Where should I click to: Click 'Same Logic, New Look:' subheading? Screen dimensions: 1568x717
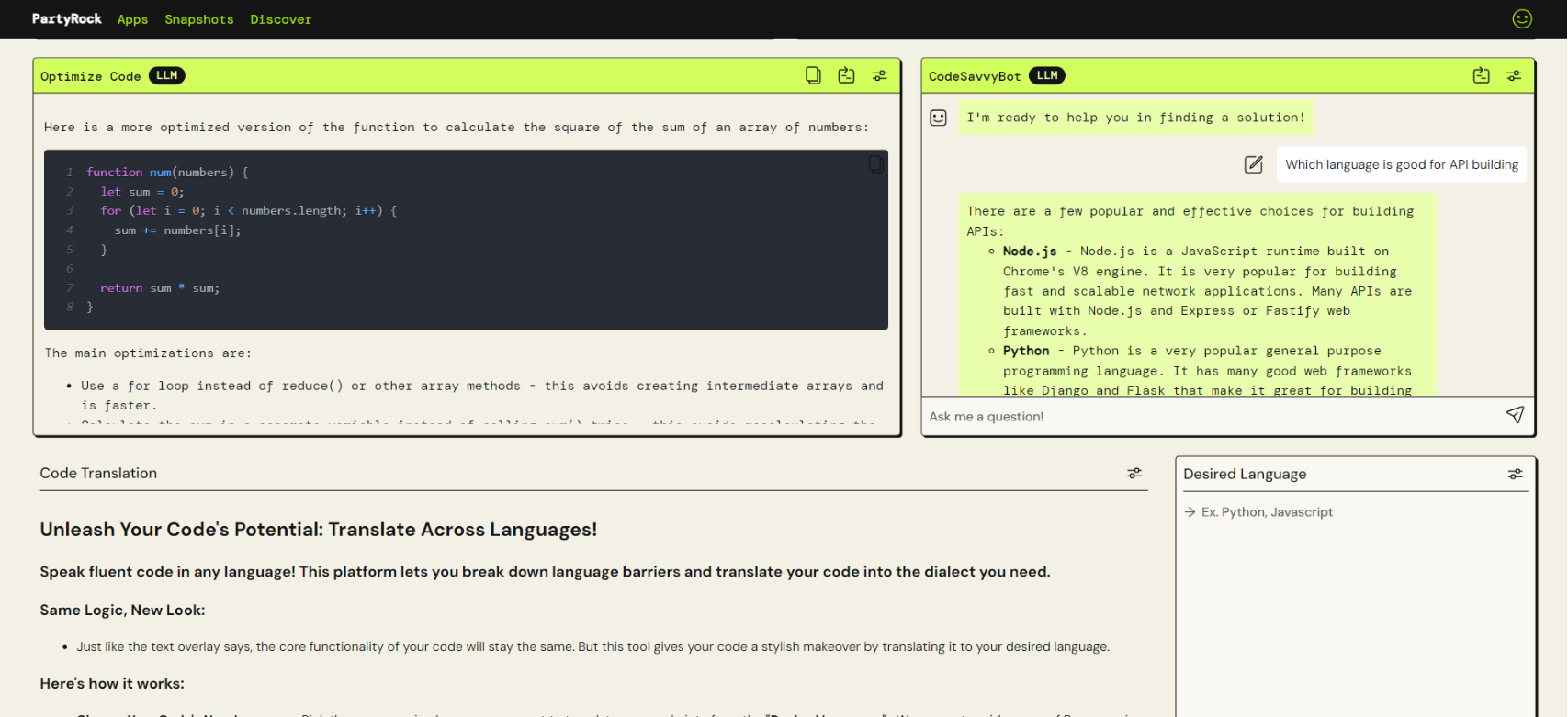(122, 611)
